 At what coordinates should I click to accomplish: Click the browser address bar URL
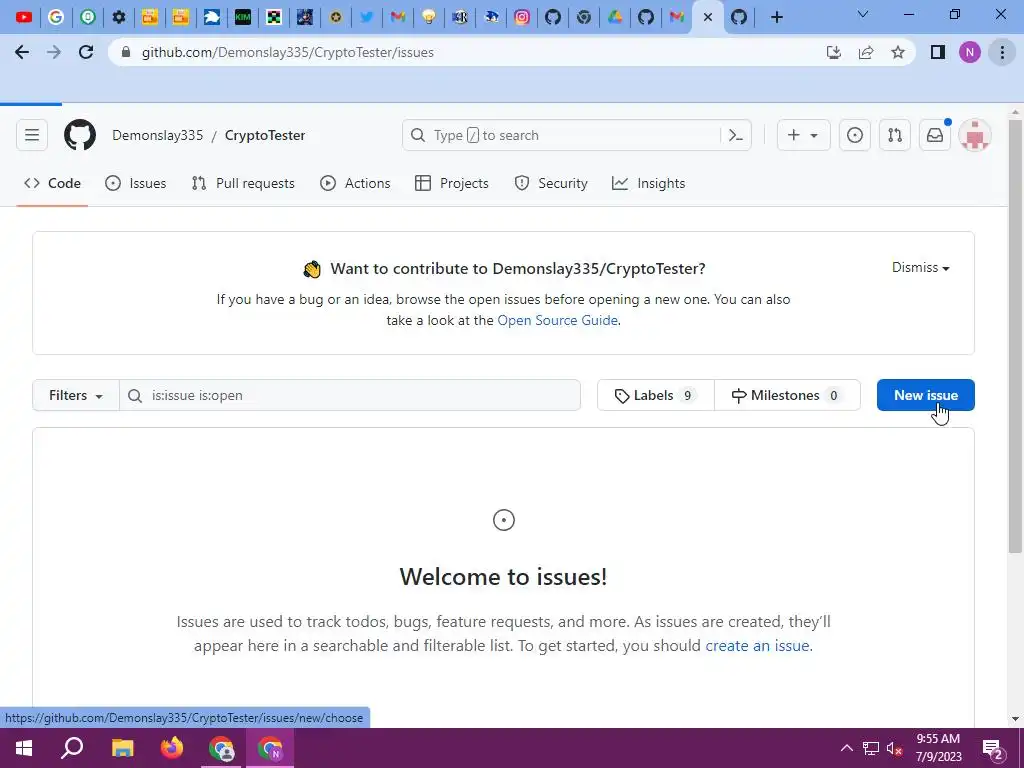[x=287, y=52]
